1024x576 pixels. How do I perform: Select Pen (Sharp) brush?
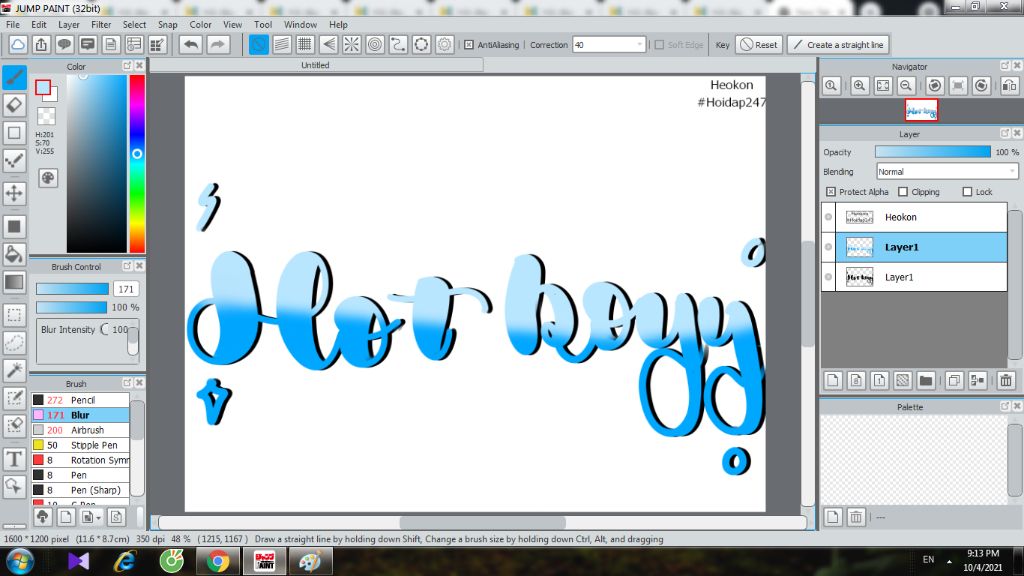click(80, 490)
